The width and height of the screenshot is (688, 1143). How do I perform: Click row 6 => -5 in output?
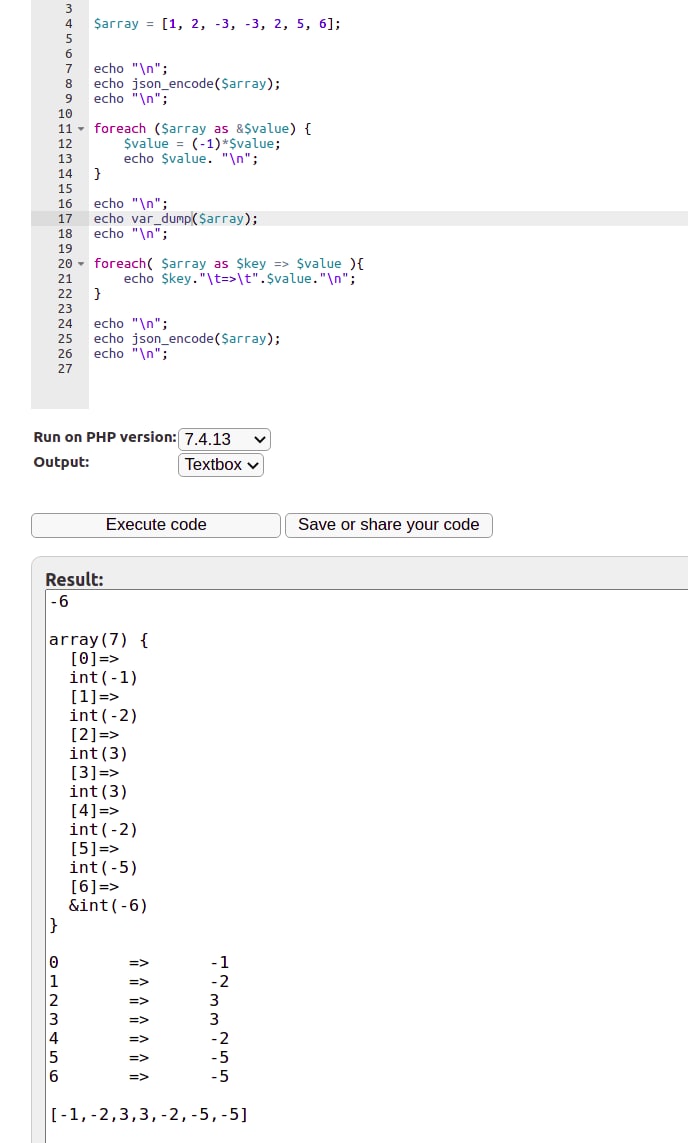[138, 1077]
